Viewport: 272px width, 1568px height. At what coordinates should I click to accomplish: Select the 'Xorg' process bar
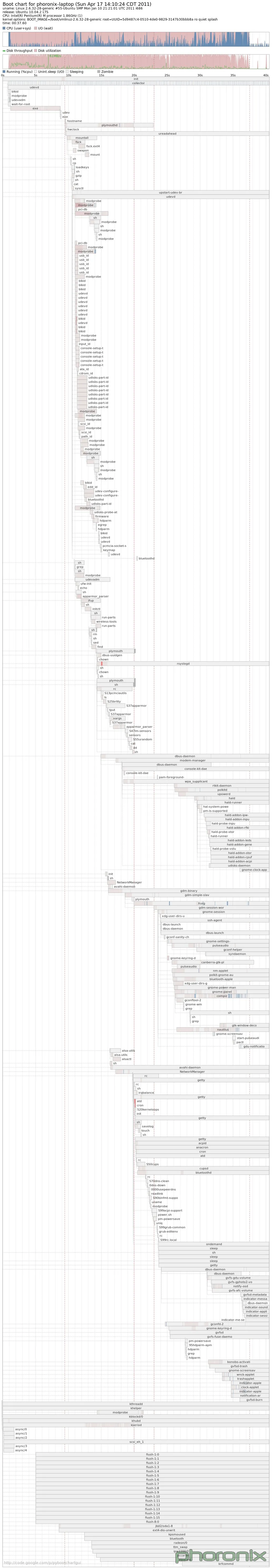tap(201, 903)
